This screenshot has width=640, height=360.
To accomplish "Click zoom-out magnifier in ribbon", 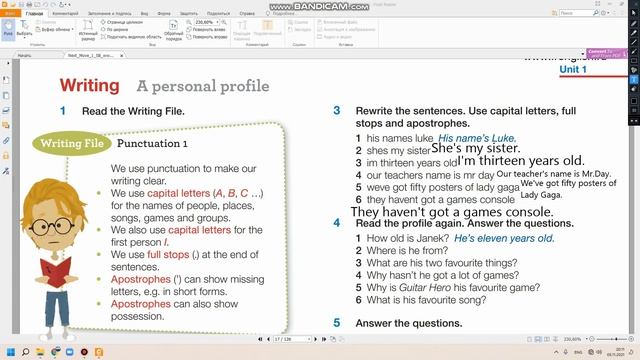I will tap(189, 22).
